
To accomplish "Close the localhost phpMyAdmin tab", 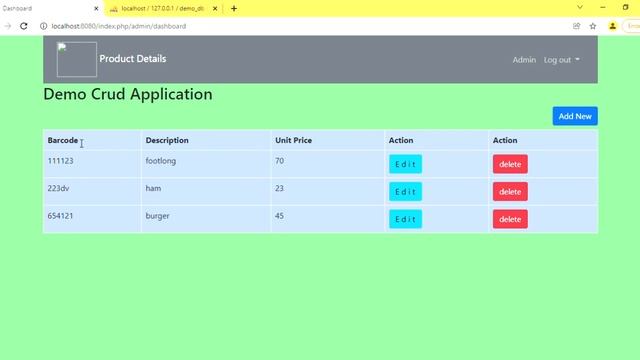I will pyautogui.click(x=215, y=8).
